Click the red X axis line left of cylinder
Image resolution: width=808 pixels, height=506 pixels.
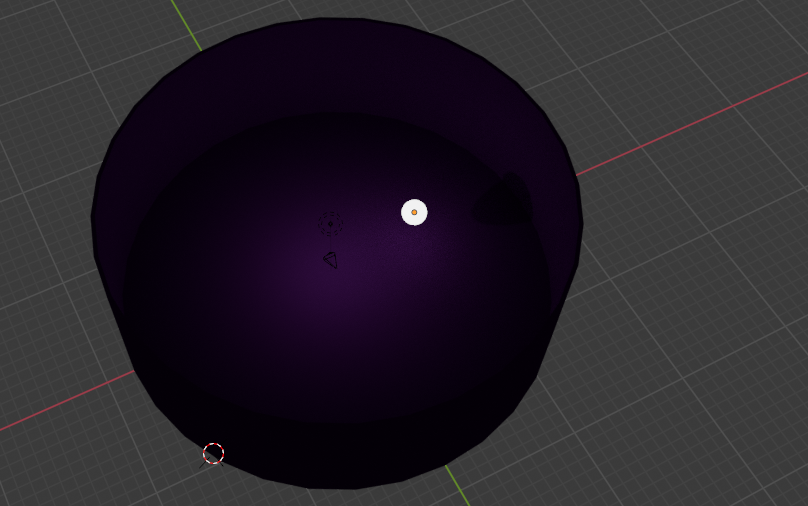click(x=60, y=405)
